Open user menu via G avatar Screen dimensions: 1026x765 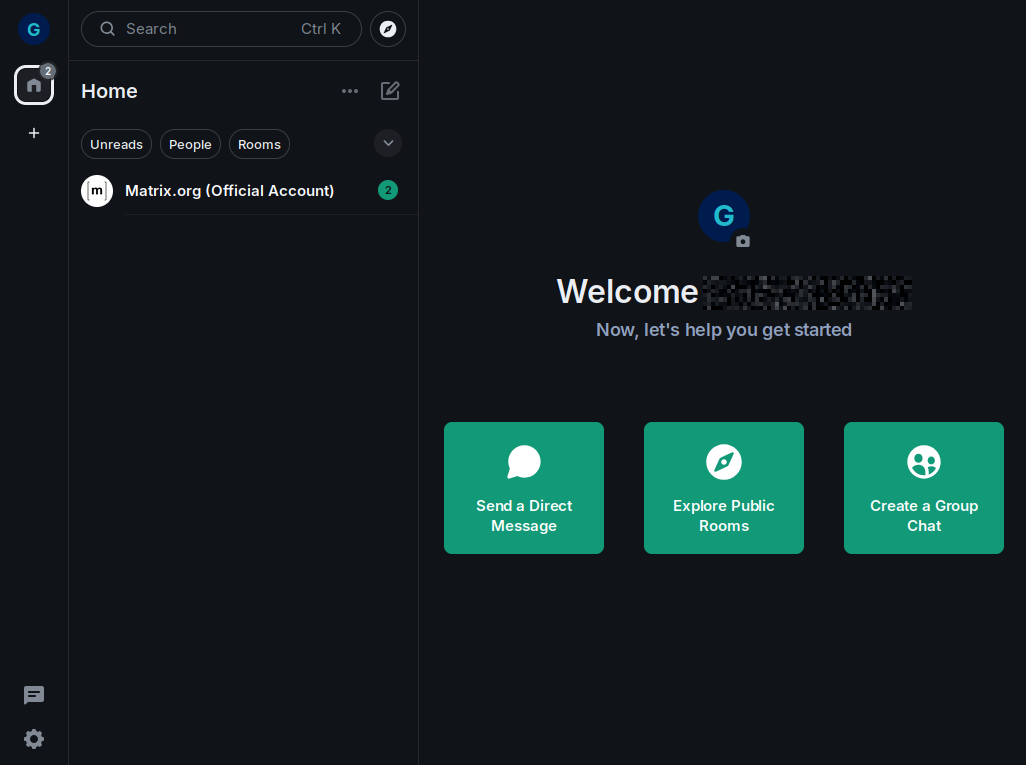tap(34, 29)
